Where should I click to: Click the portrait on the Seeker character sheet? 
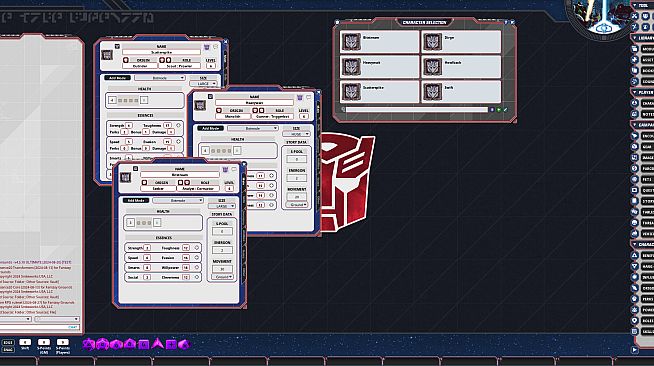(125, 177)
